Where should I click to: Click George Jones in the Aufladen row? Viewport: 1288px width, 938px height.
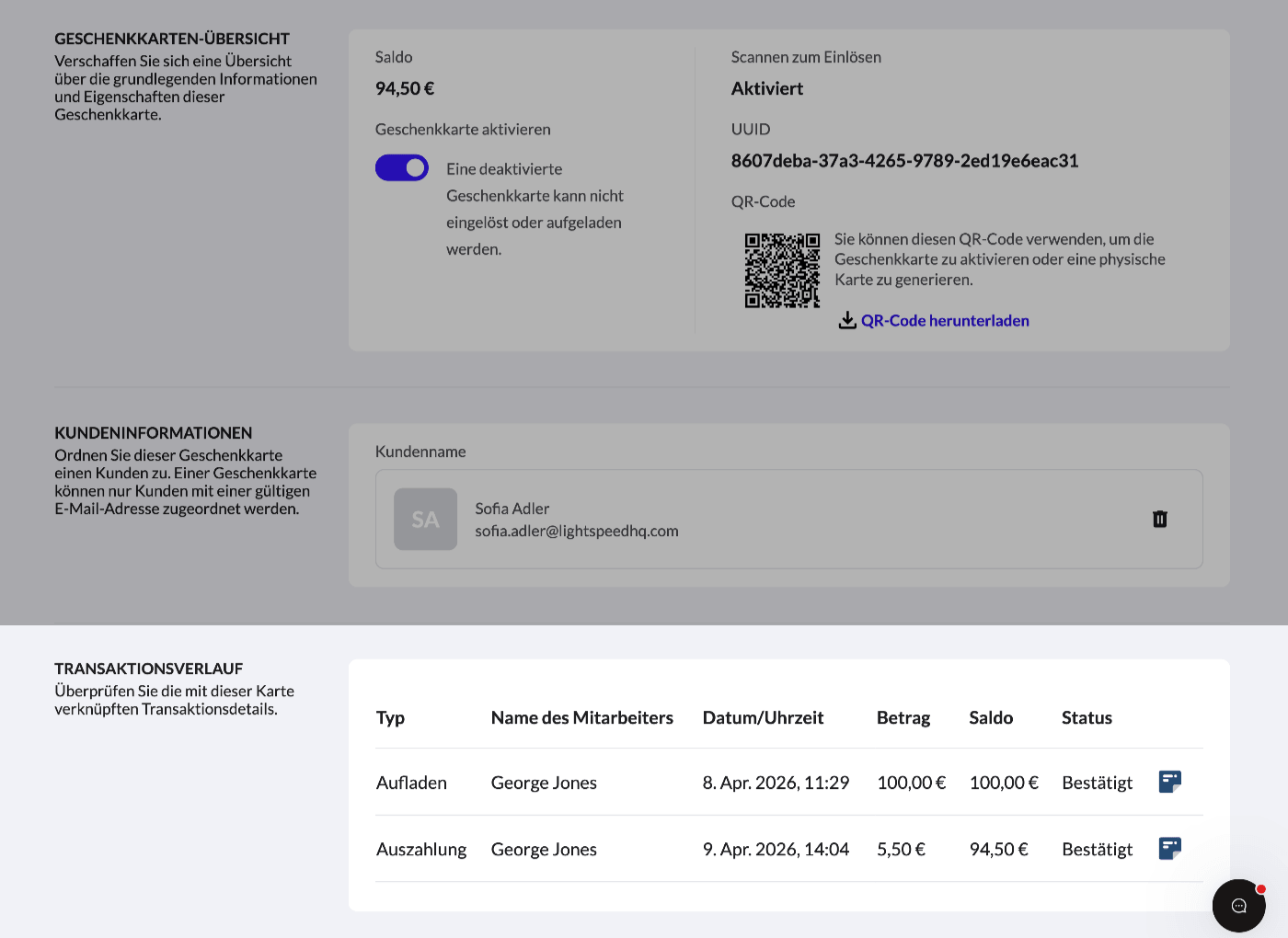(x=544, y=783)
